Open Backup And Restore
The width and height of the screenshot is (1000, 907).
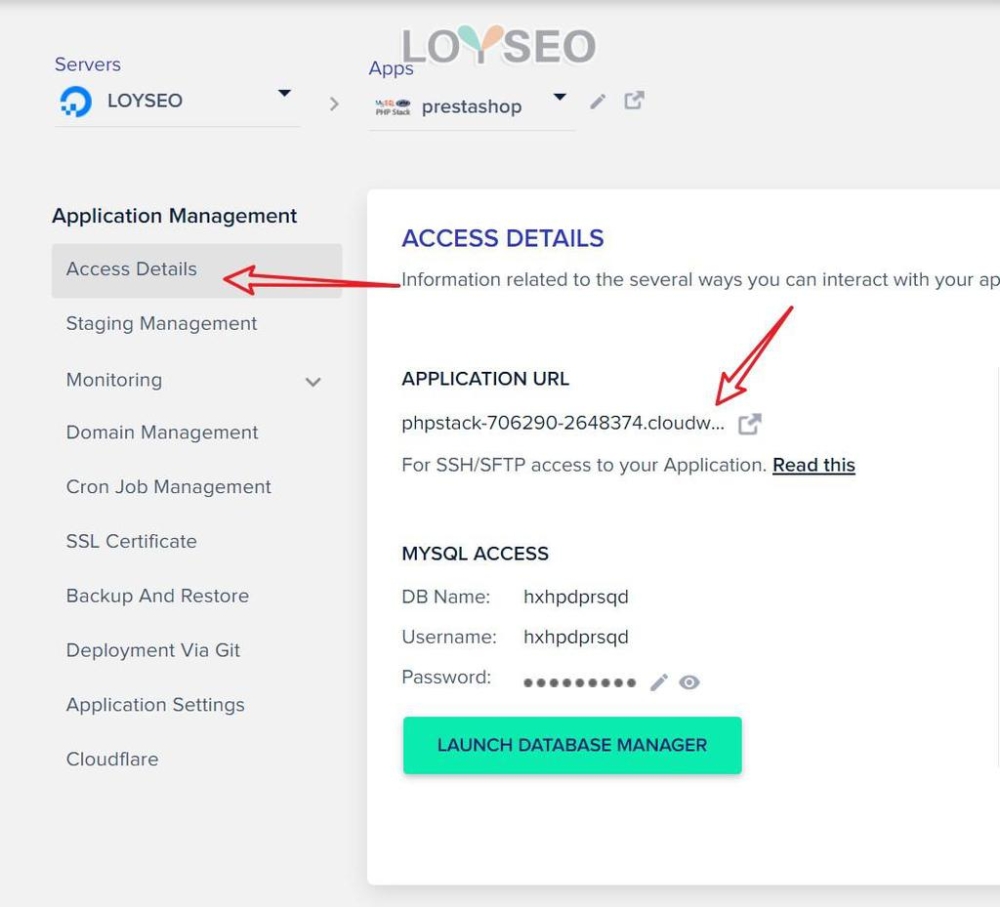[x=158, y=596]
